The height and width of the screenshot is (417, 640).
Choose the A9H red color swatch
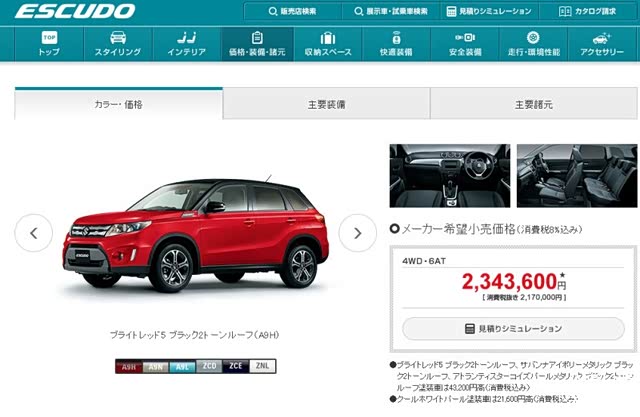pyautogui.click(x=129, y=366)
